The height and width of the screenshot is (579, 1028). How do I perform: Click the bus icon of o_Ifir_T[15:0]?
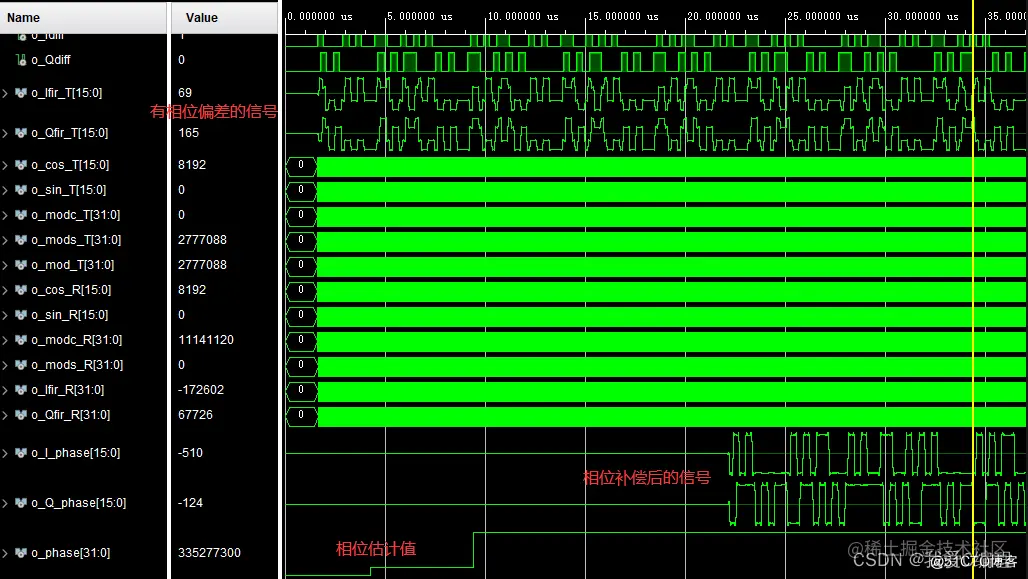pos(21,93)
